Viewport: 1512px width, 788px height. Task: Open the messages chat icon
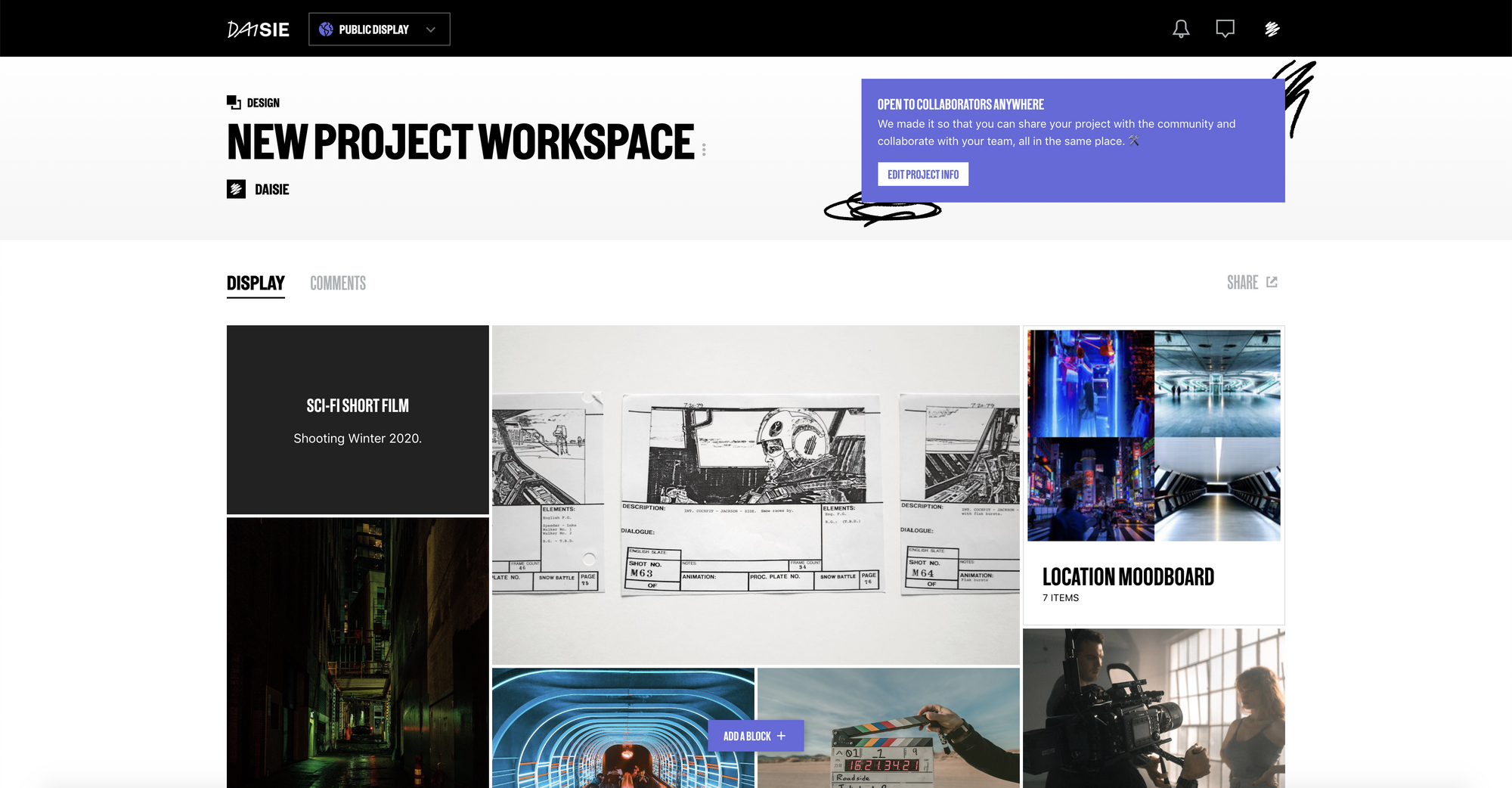[1225, 29]
